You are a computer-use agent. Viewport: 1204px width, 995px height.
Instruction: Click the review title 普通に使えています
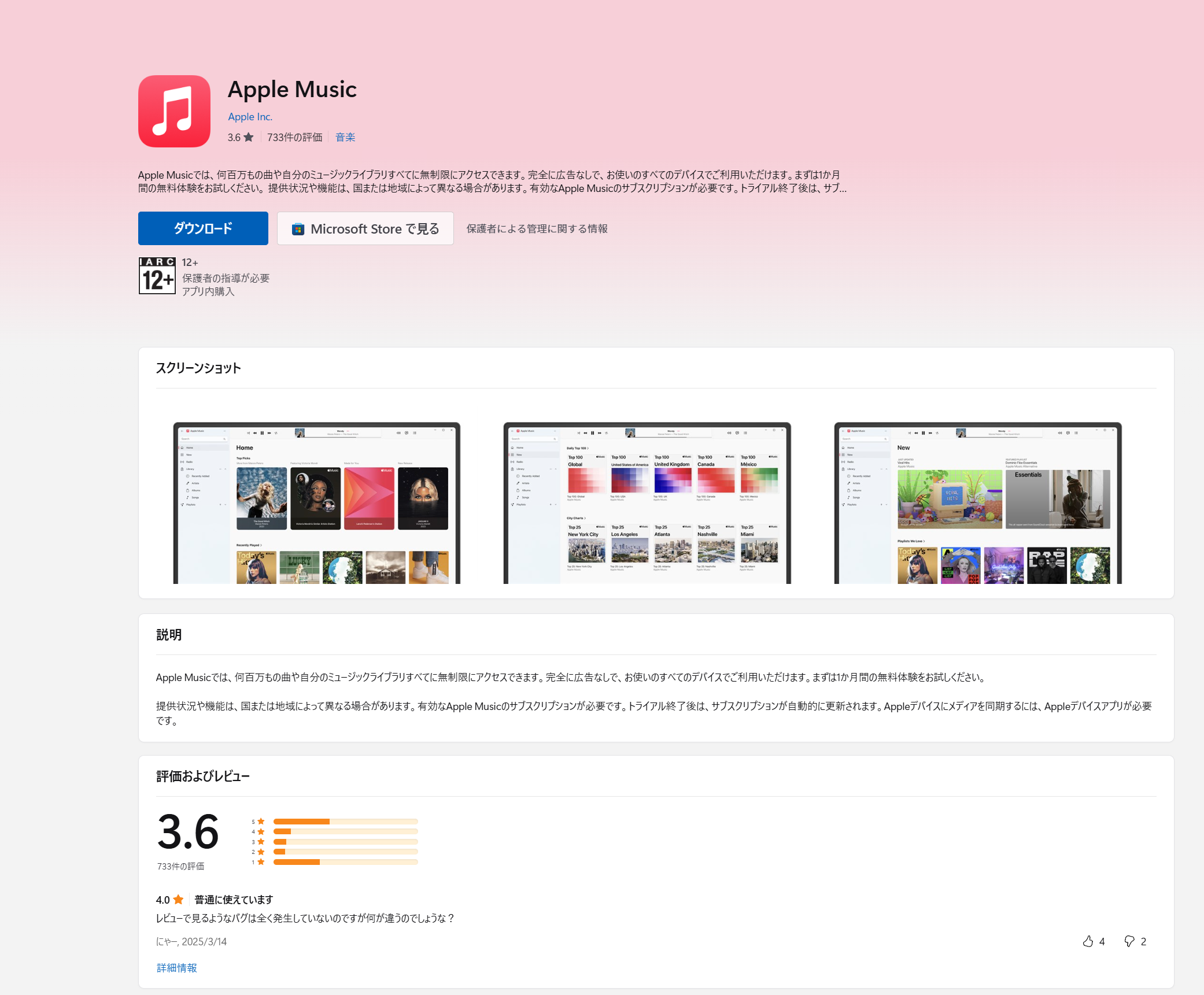point(234,900)
